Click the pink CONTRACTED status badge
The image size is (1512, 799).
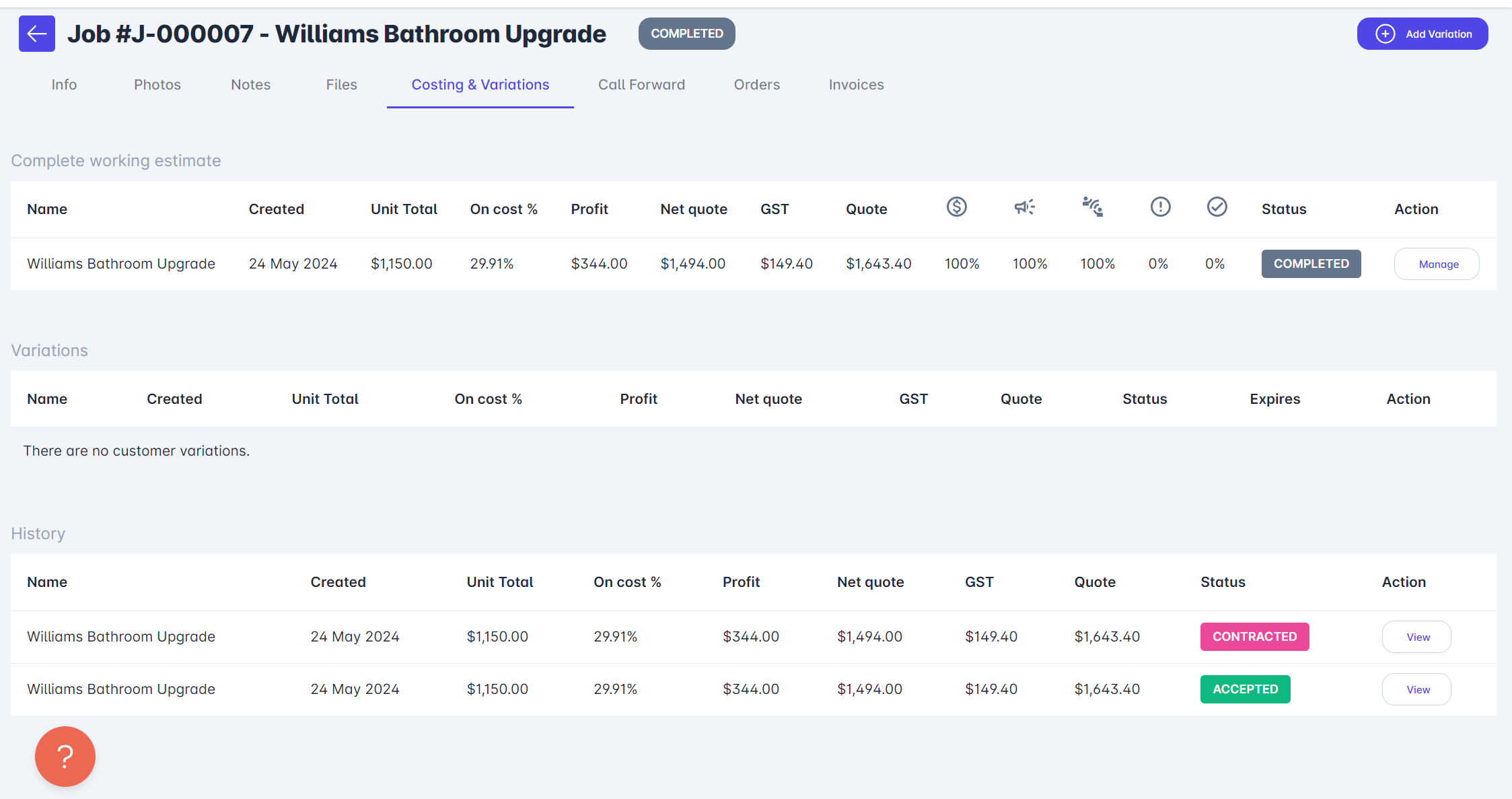1254,637
